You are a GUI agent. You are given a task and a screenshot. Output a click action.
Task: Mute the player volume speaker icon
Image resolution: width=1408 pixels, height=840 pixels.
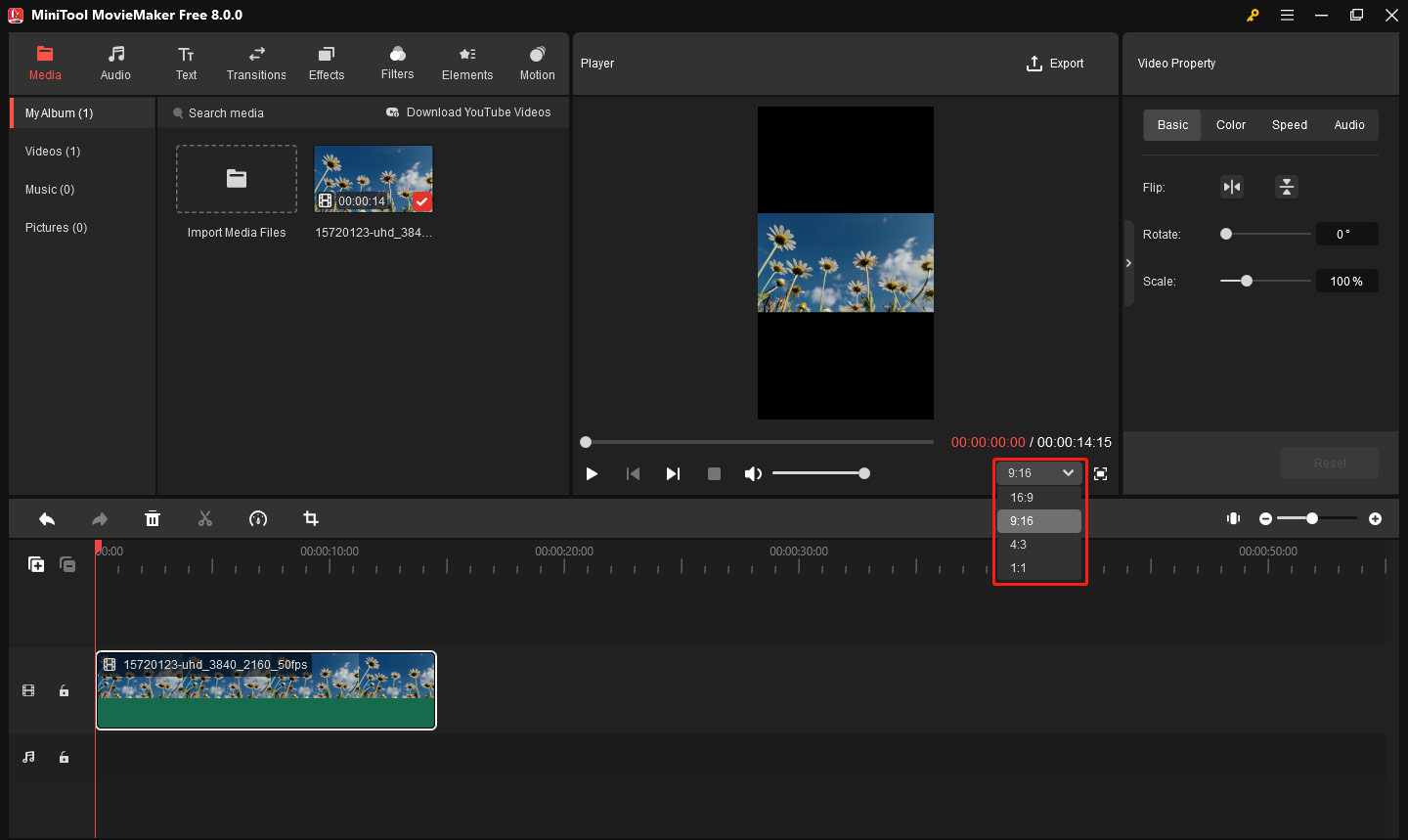753,473
